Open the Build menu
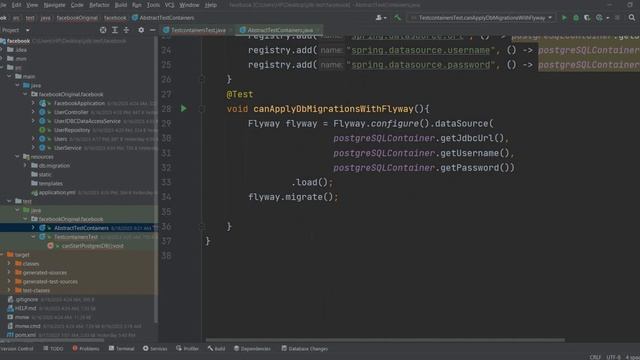Image resolution: width=640 pixels, height=360 pixels. tap(121, 5)
